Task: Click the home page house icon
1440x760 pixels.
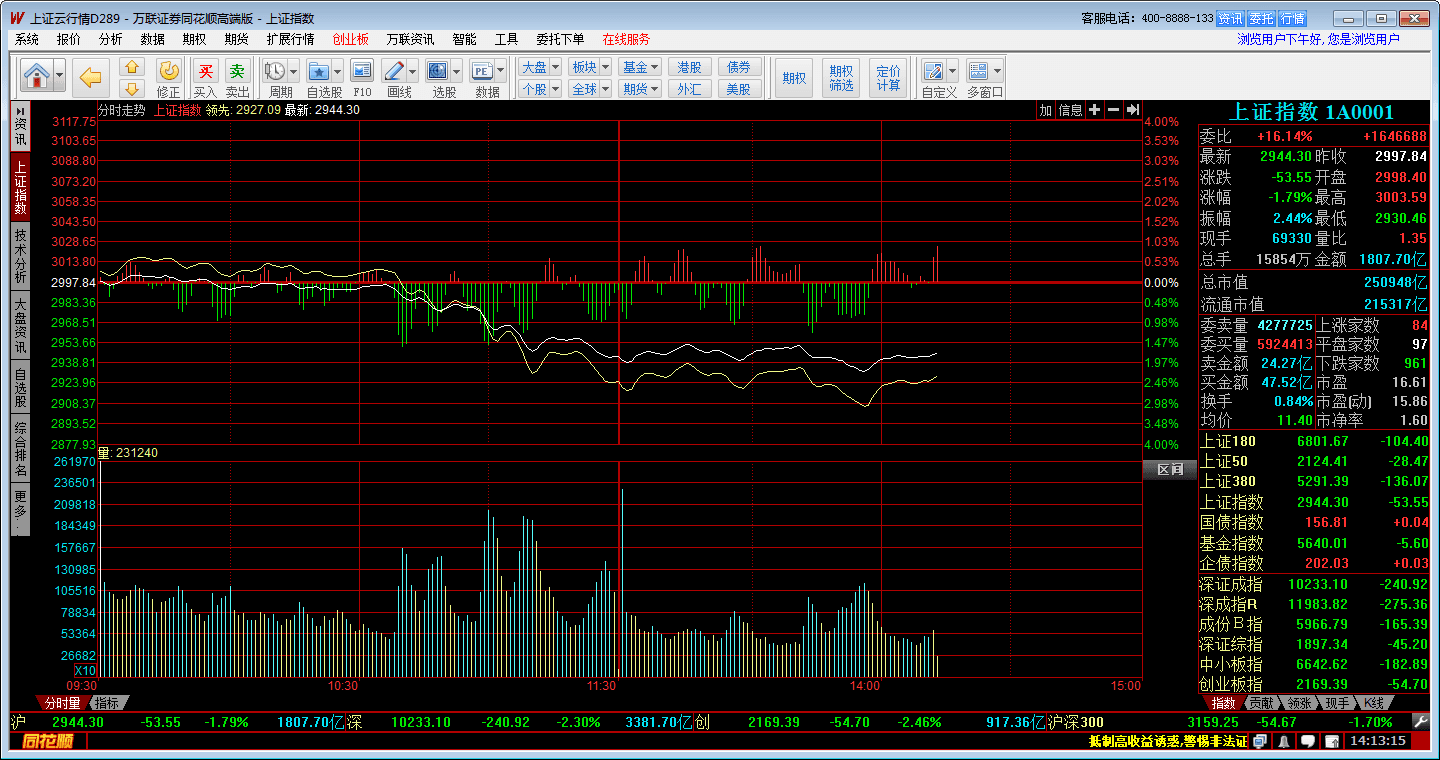Action: [x=37, y=76]
